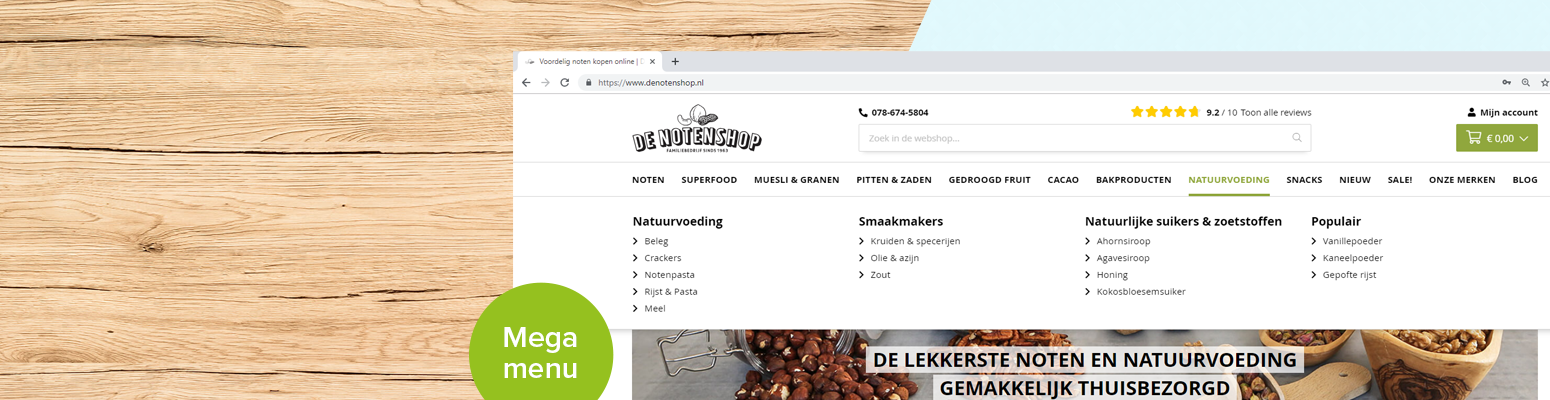
Task: Click in the Zoek in de webshop field
Action: pyautogui.click(x=1084, y=138)
